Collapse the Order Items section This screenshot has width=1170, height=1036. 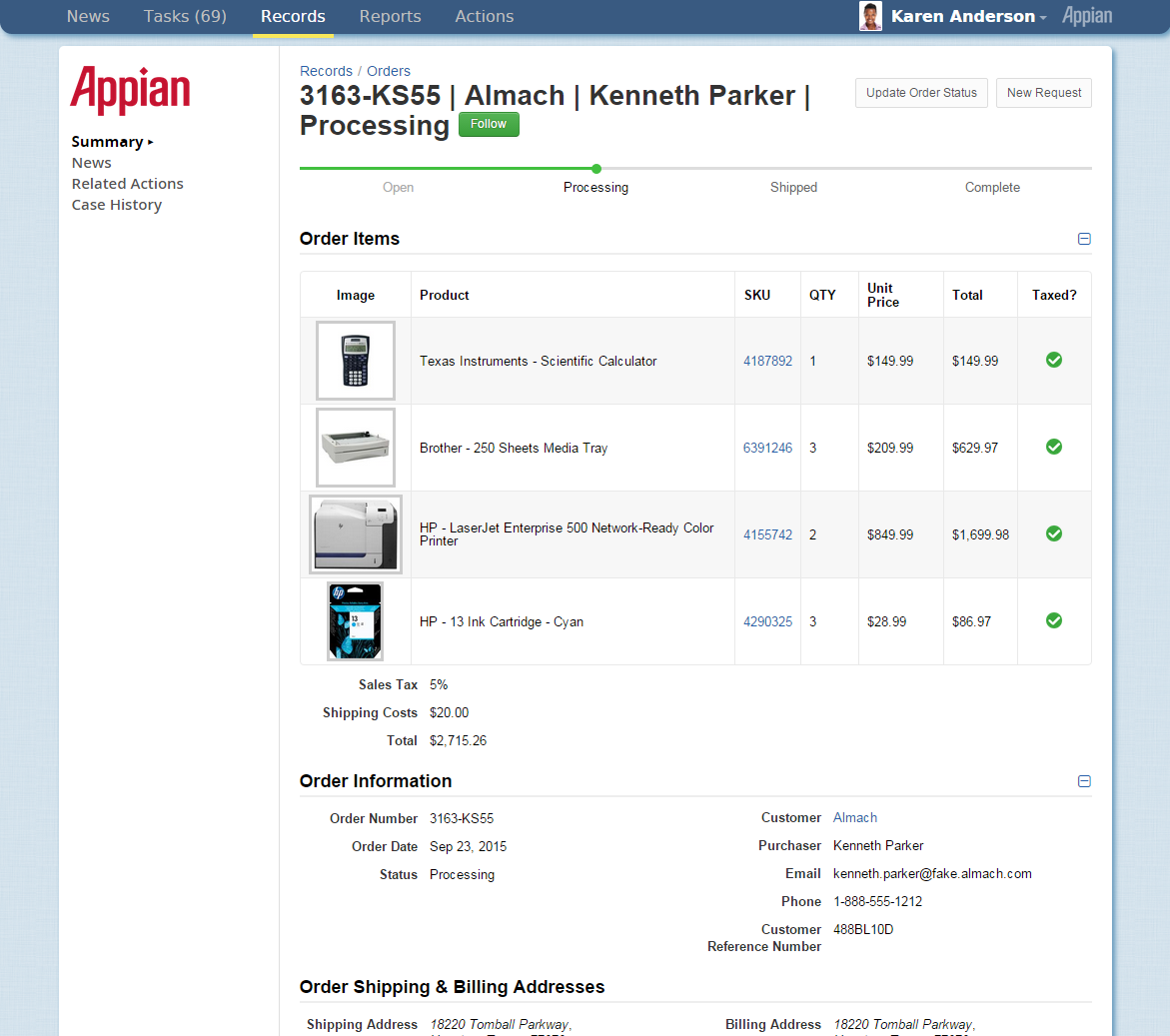pyautogui.click(x=1084, y=239)
